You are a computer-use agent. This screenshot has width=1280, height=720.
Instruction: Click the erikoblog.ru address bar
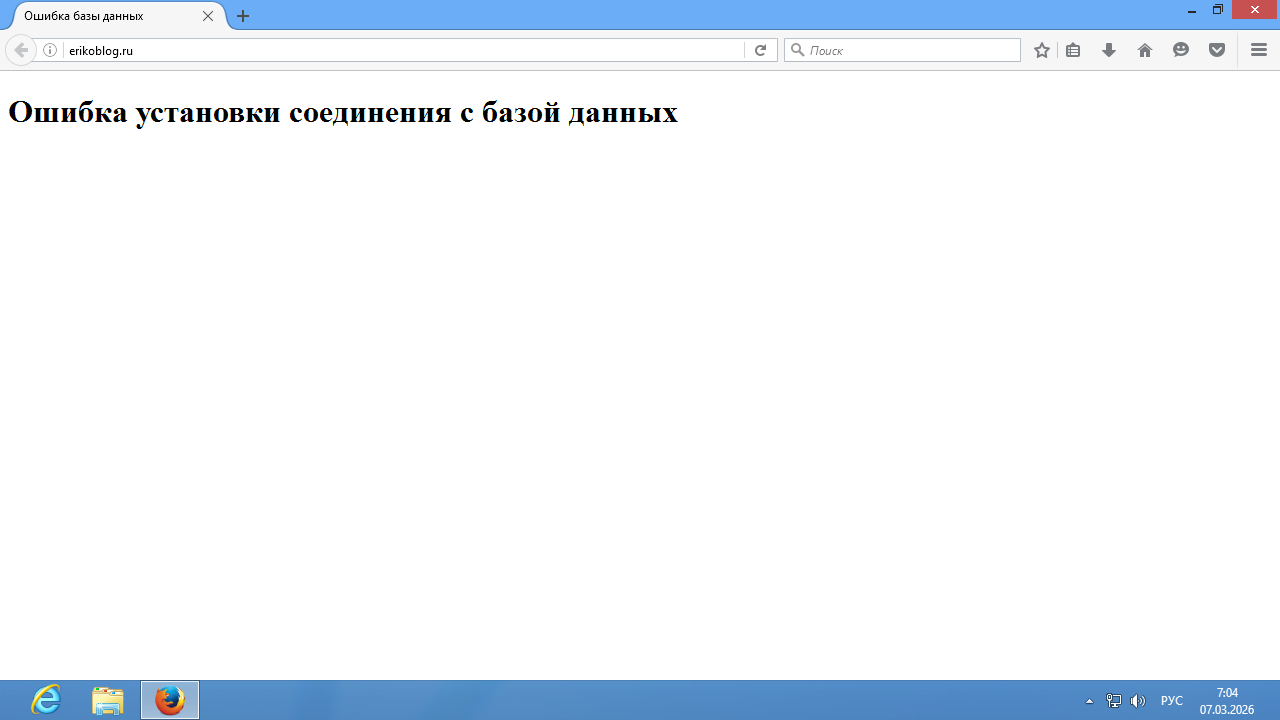[400, 50]
